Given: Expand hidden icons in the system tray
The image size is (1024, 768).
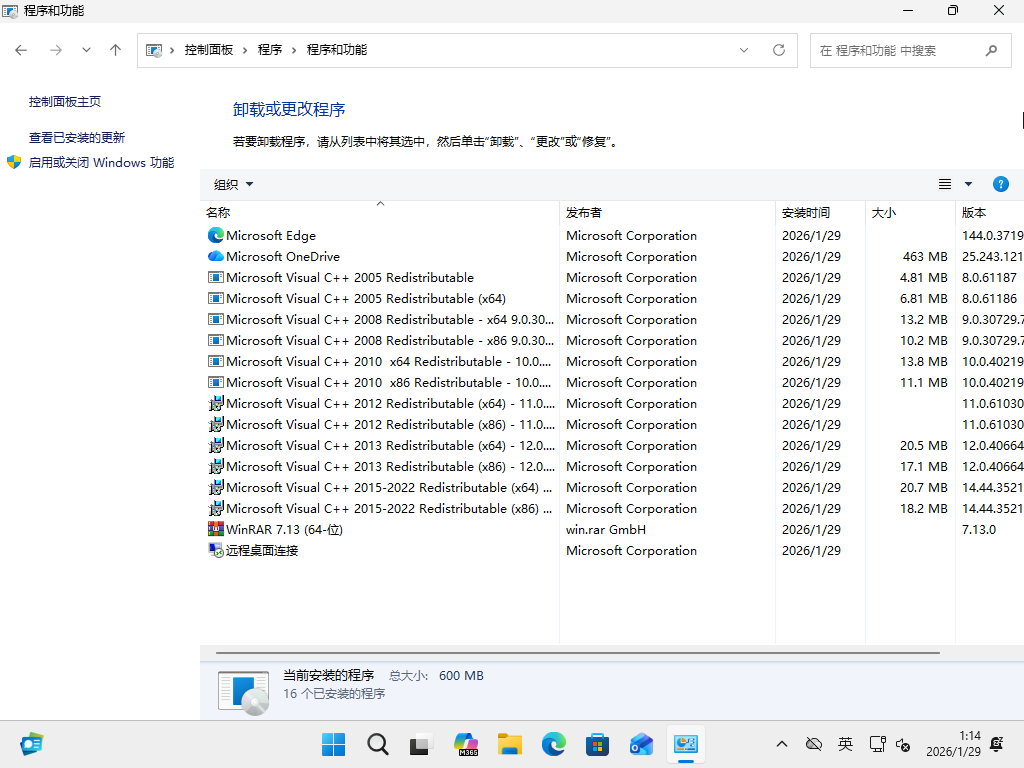Looking at the screenshot, I should 781,744.
